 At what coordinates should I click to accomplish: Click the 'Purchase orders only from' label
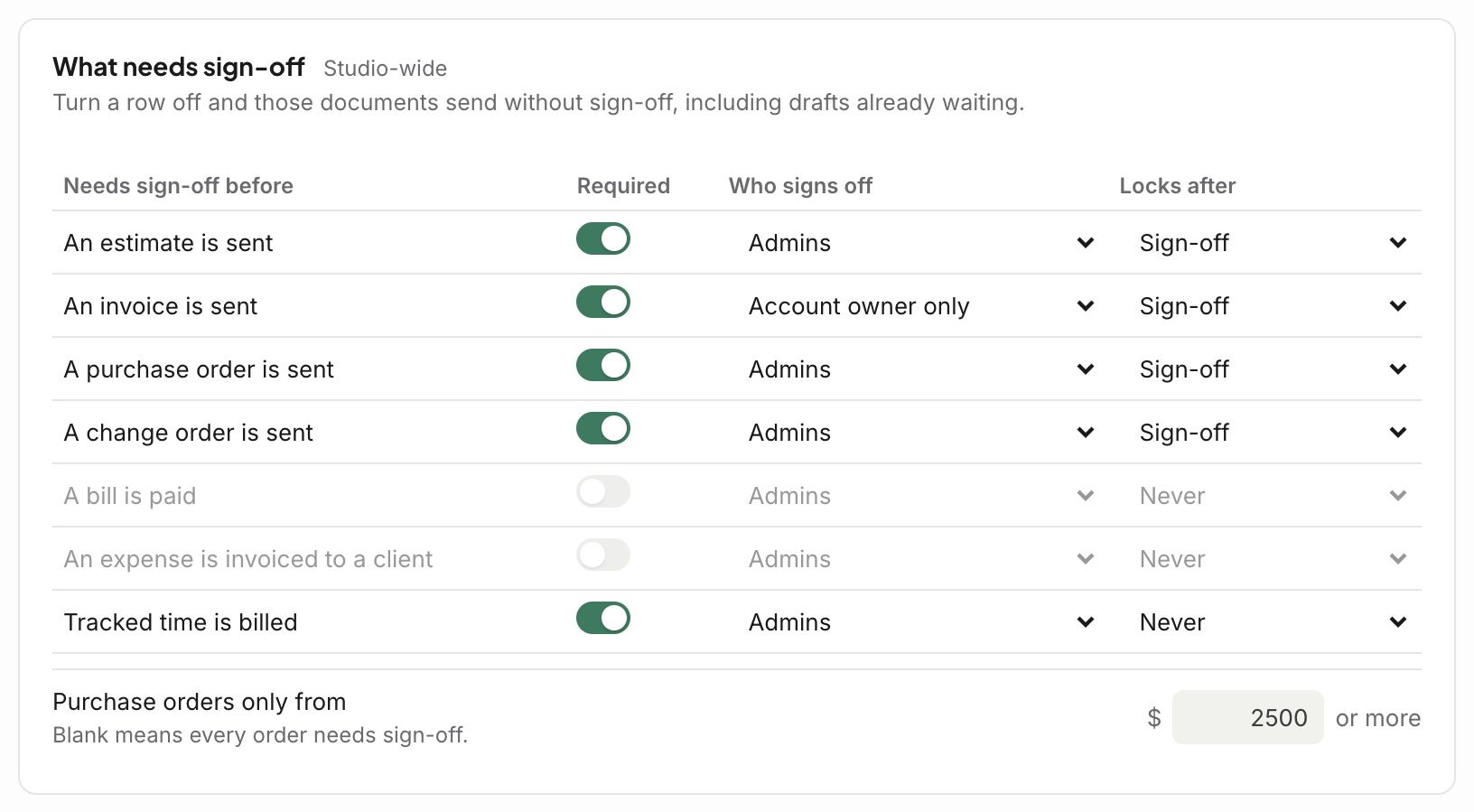click(200, 702)
